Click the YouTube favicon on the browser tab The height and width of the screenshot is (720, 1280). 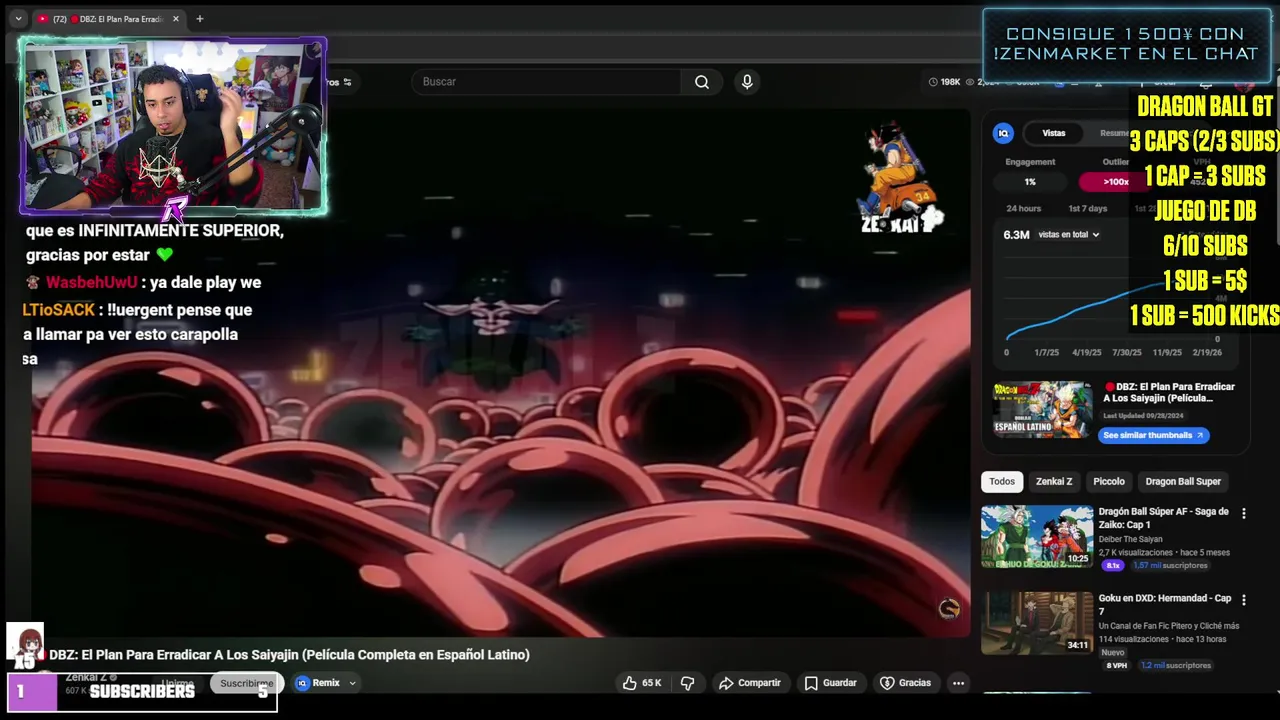pos(42,19)
